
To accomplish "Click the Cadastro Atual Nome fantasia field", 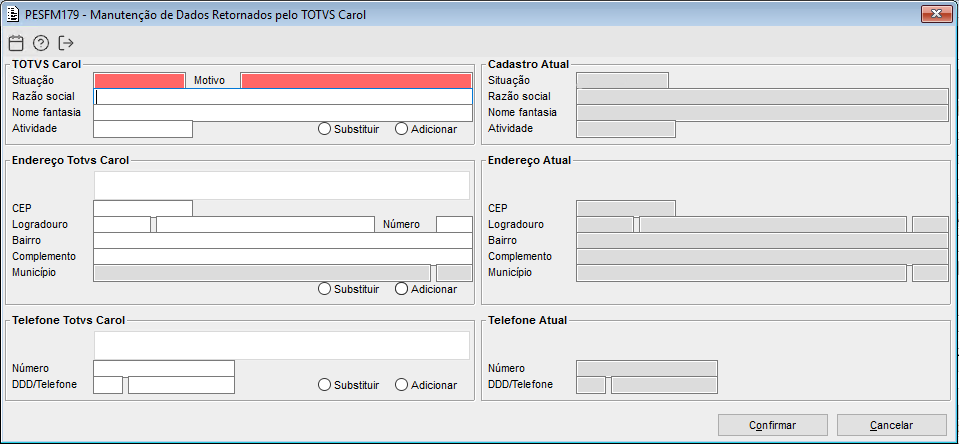I will 763,113.
